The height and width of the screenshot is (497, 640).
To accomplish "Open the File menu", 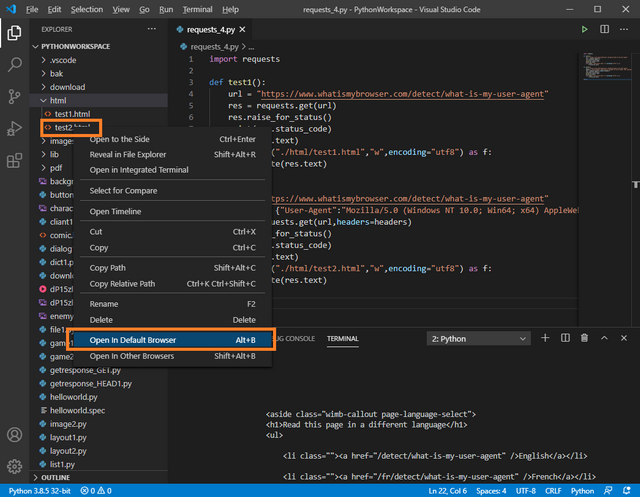I will tap(32, 9).
